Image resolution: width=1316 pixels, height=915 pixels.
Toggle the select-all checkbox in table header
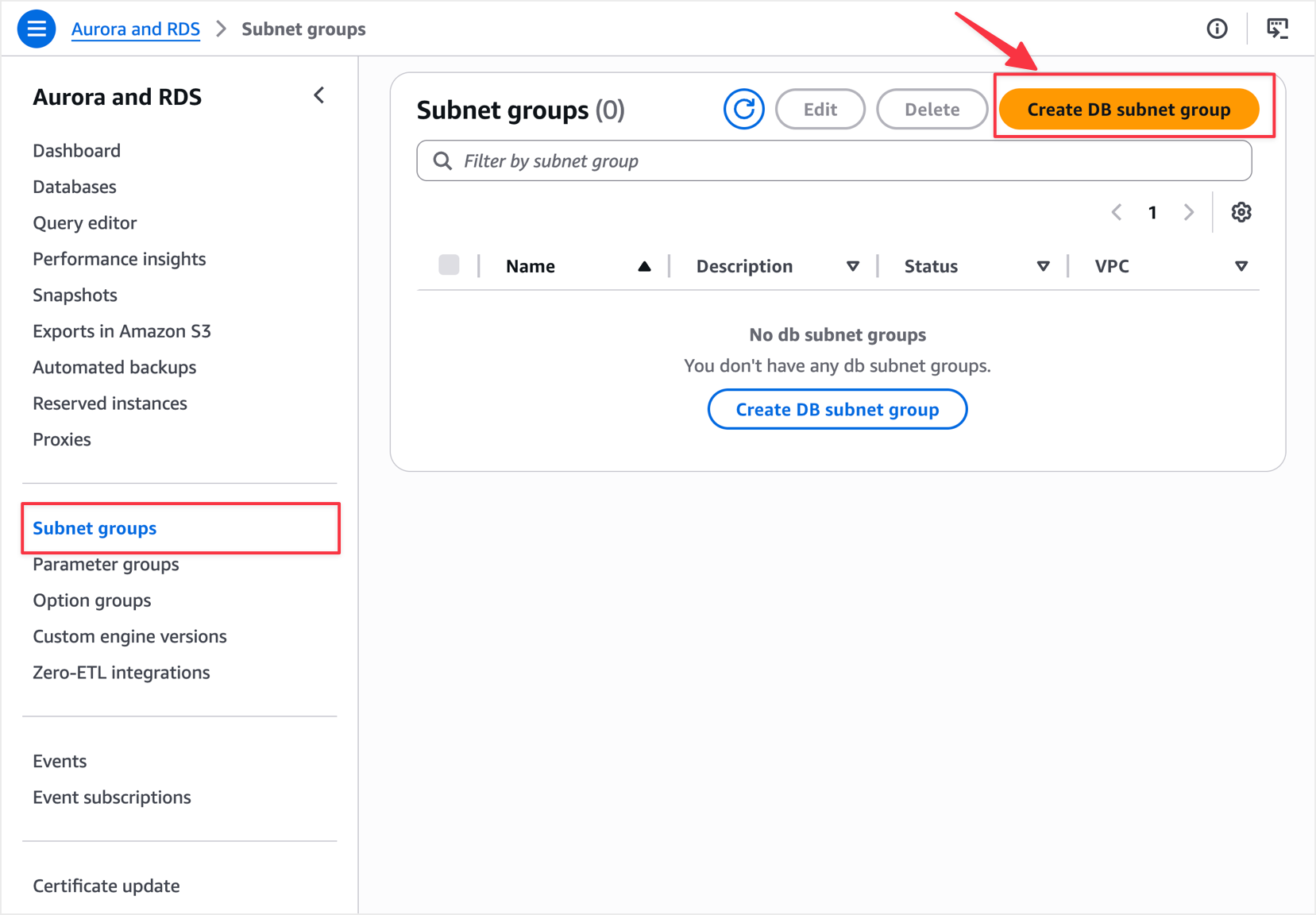pyautogui.click(x=449, y=265)
